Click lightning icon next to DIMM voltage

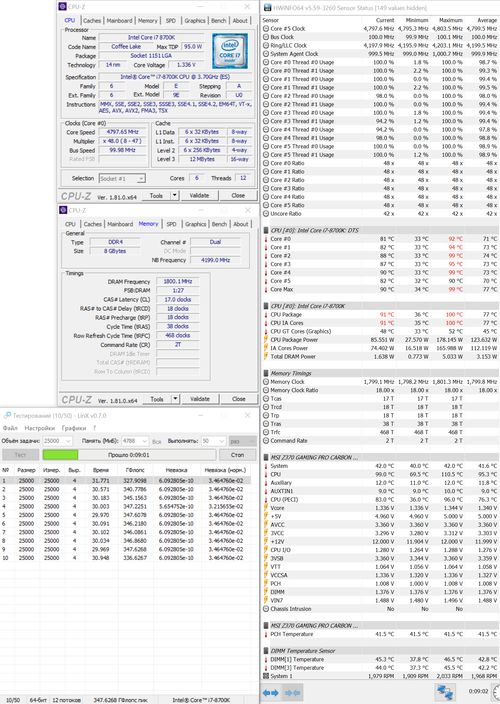tap(266, 592)
